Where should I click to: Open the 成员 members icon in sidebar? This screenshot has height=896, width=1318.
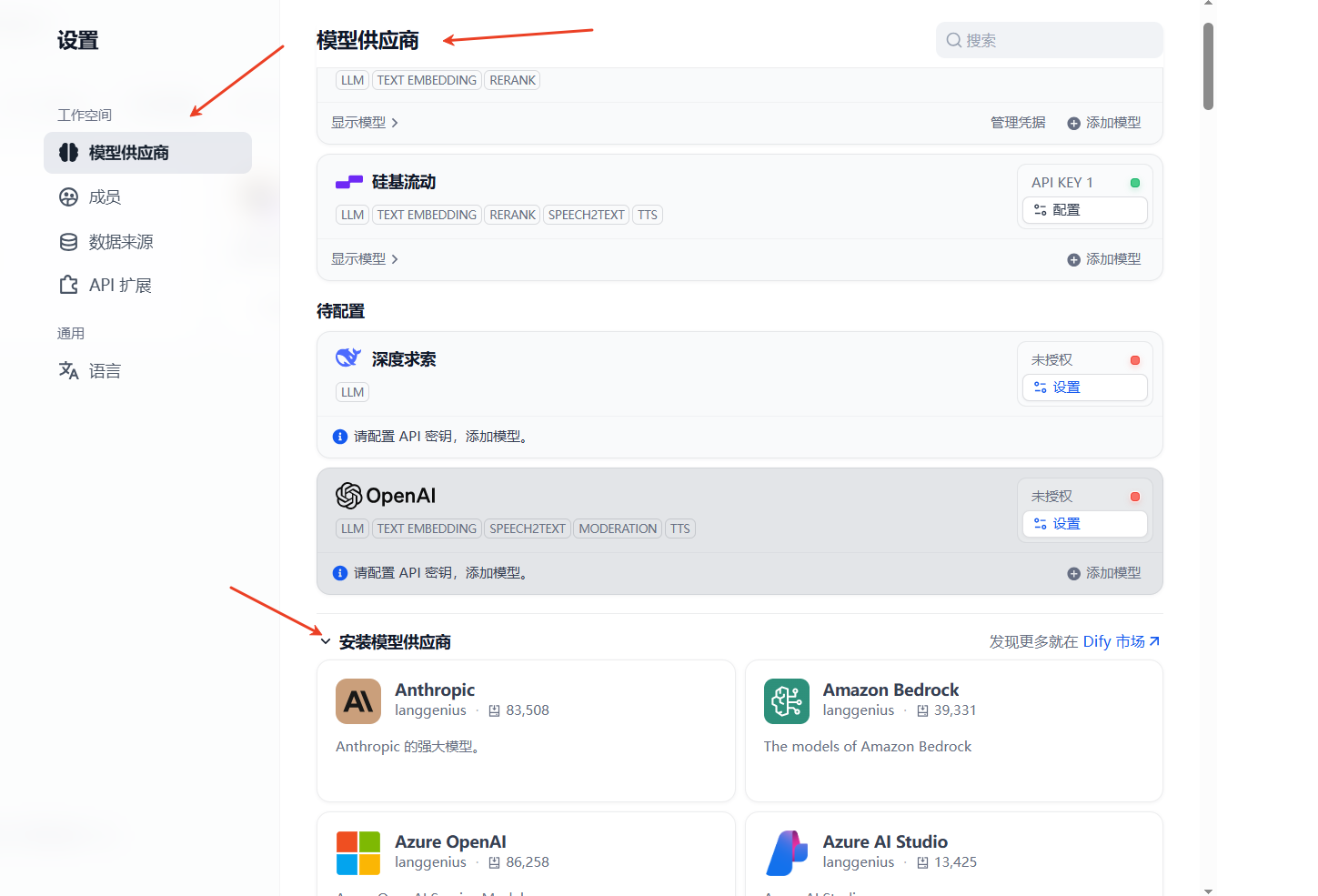[69, 196]
